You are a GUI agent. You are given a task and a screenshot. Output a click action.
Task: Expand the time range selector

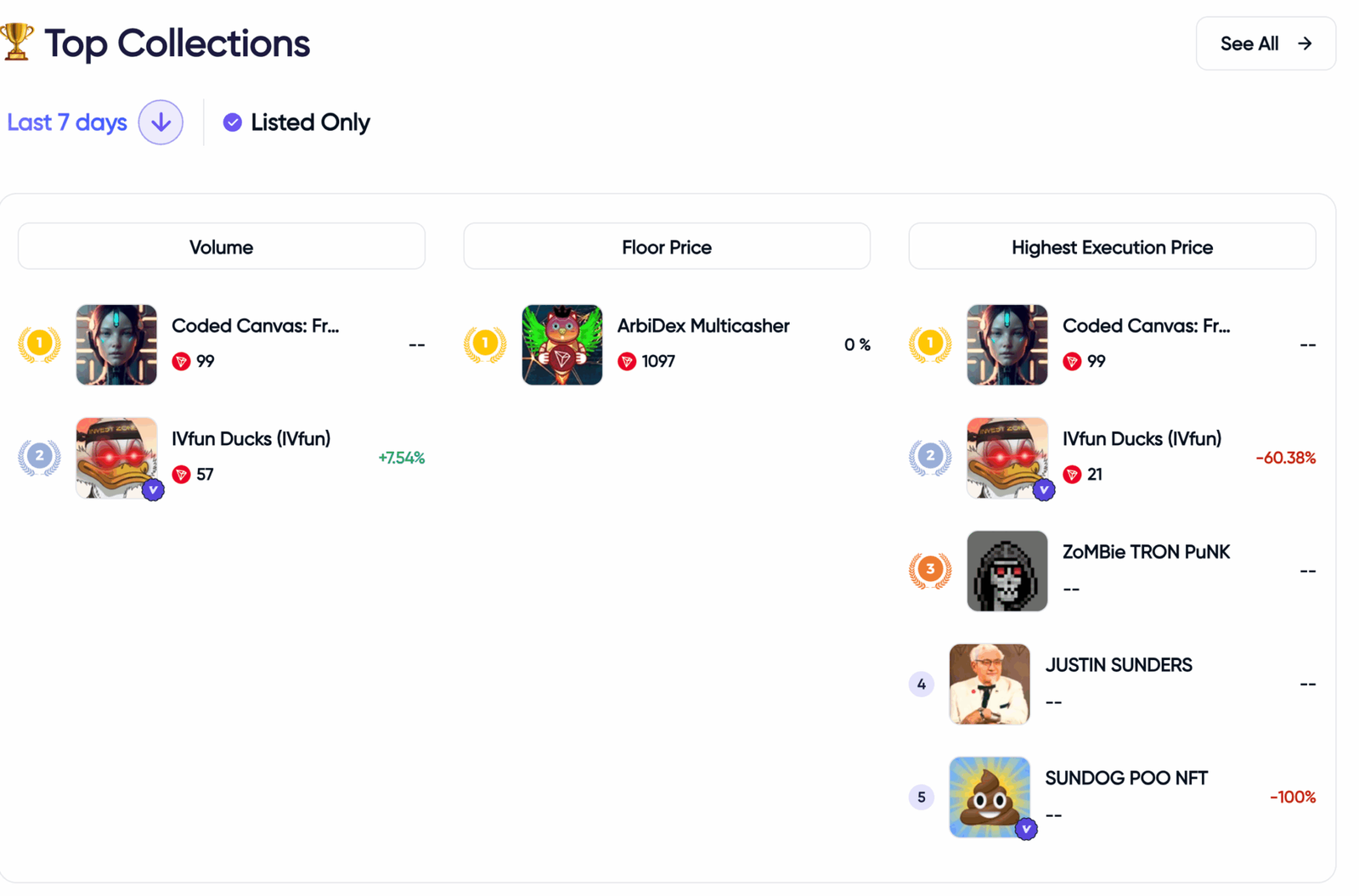pyautogui.click(x=95, y=122)
